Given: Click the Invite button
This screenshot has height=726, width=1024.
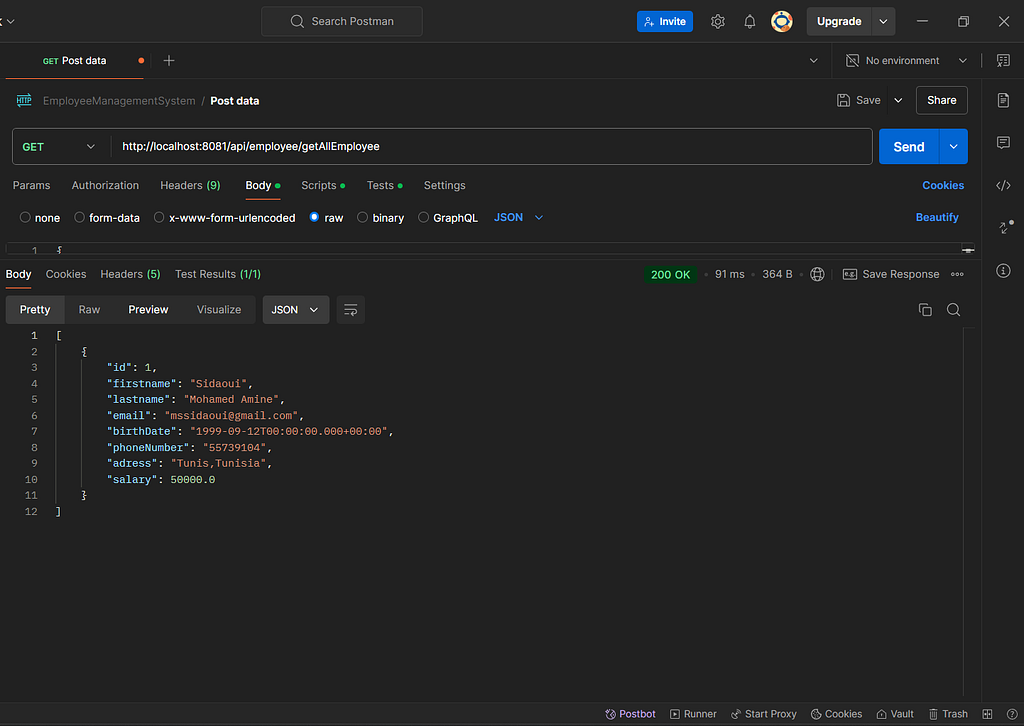Looking at the screenshot, I should tap(665, 22).
